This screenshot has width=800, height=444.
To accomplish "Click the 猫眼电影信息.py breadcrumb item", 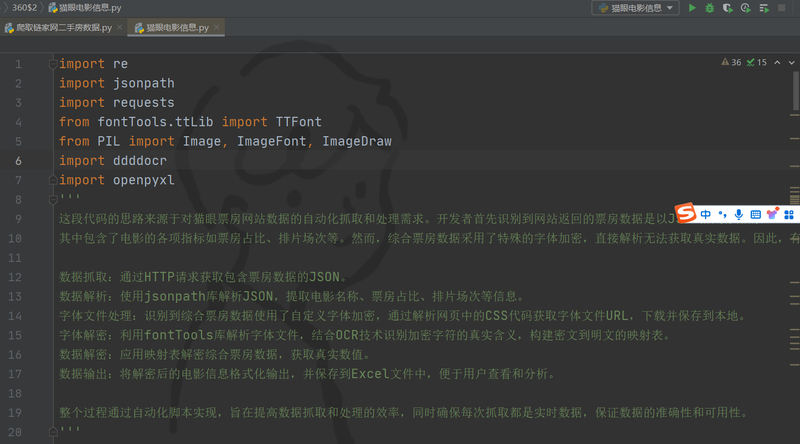I will 85,8.
